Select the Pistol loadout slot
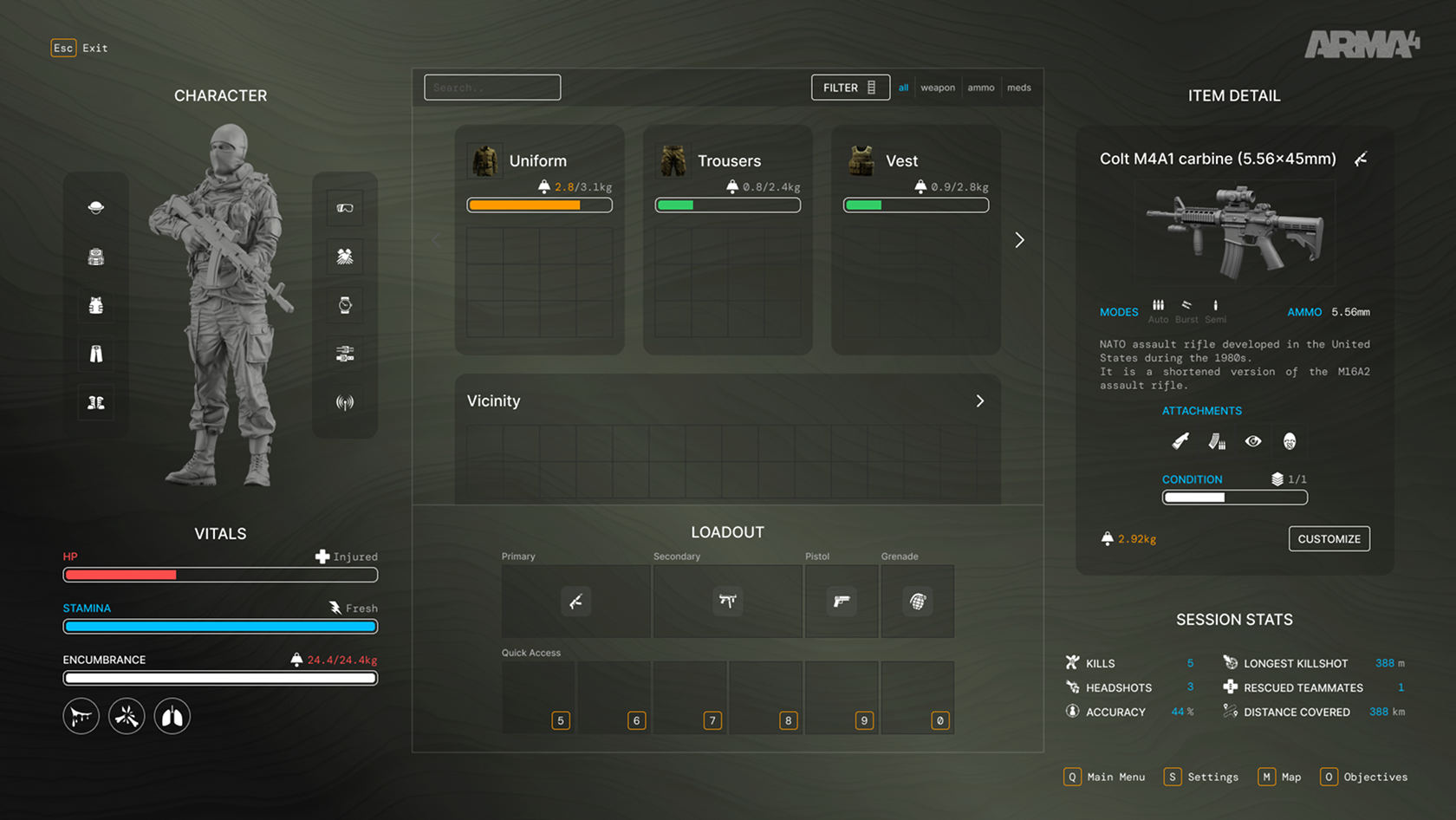Viewport: 1456px width, 820px height. pos(842,602)
